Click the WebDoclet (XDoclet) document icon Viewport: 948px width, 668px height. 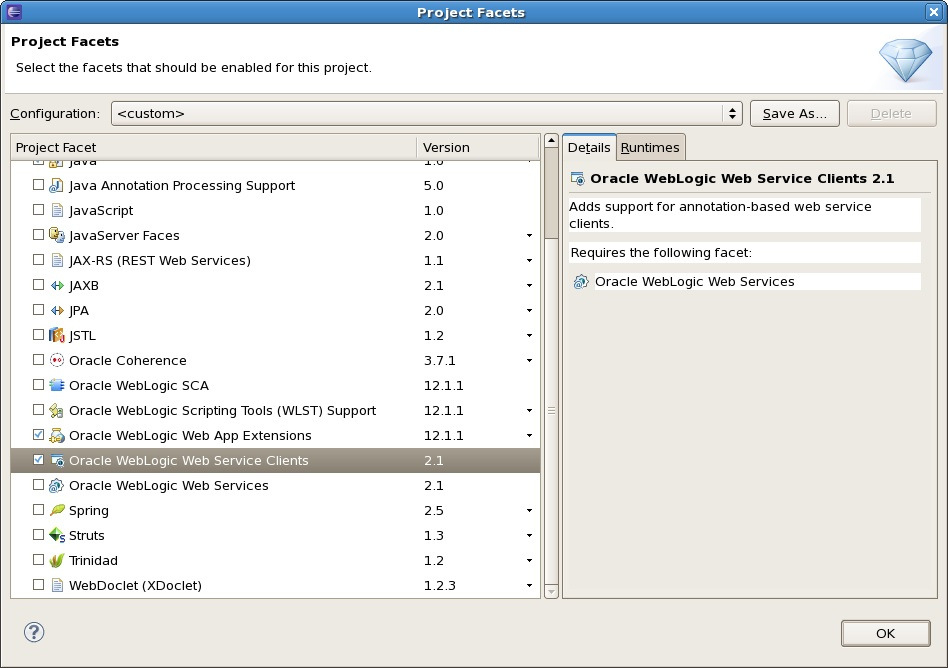pos(57,585)
